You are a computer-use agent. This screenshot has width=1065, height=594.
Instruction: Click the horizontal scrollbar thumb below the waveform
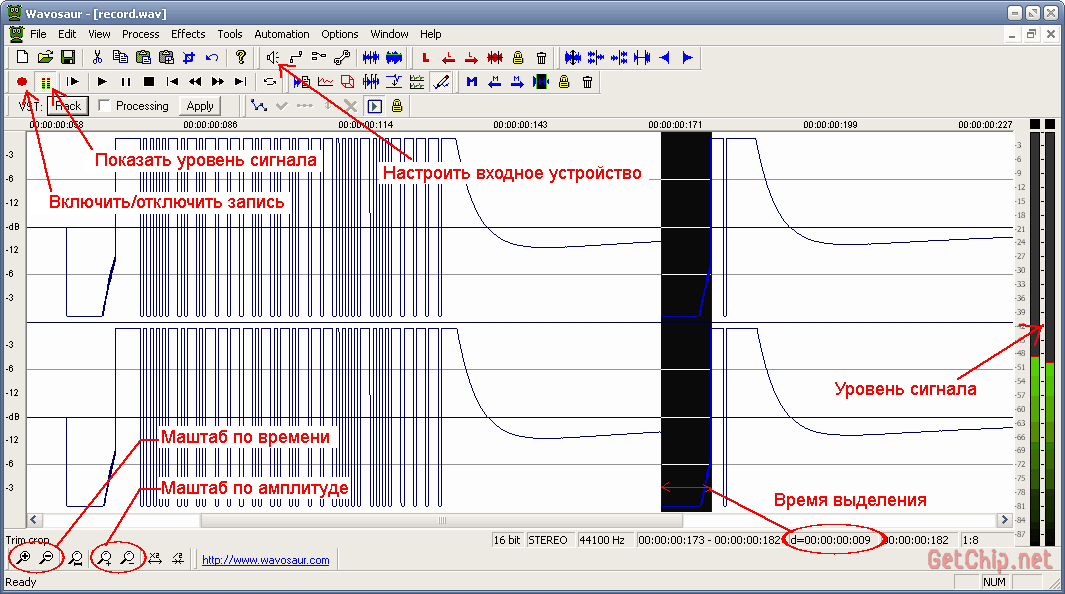pyautogui.click(x=441, y=520)
